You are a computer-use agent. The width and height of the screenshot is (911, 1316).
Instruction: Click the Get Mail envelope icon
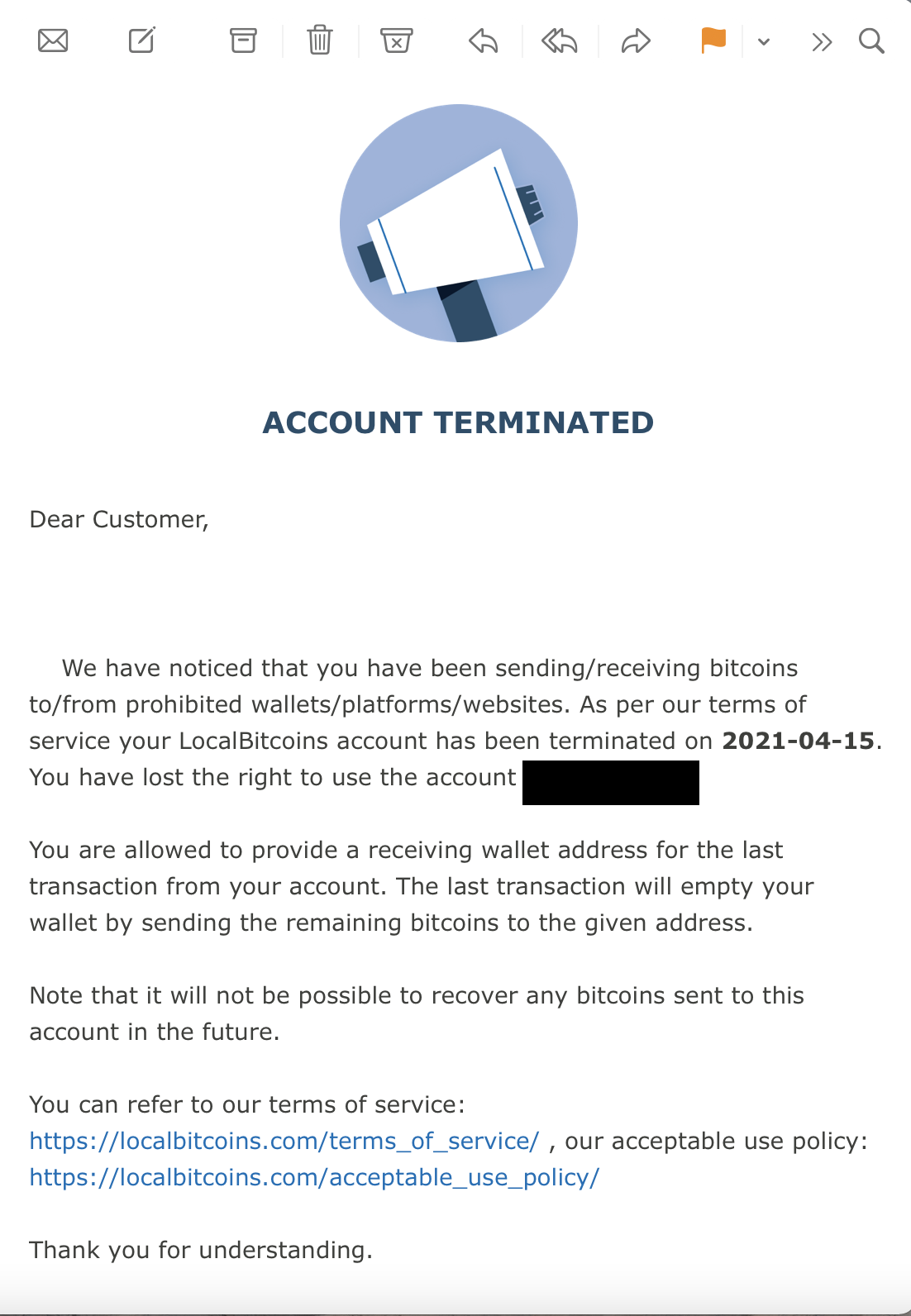[53, 41]
